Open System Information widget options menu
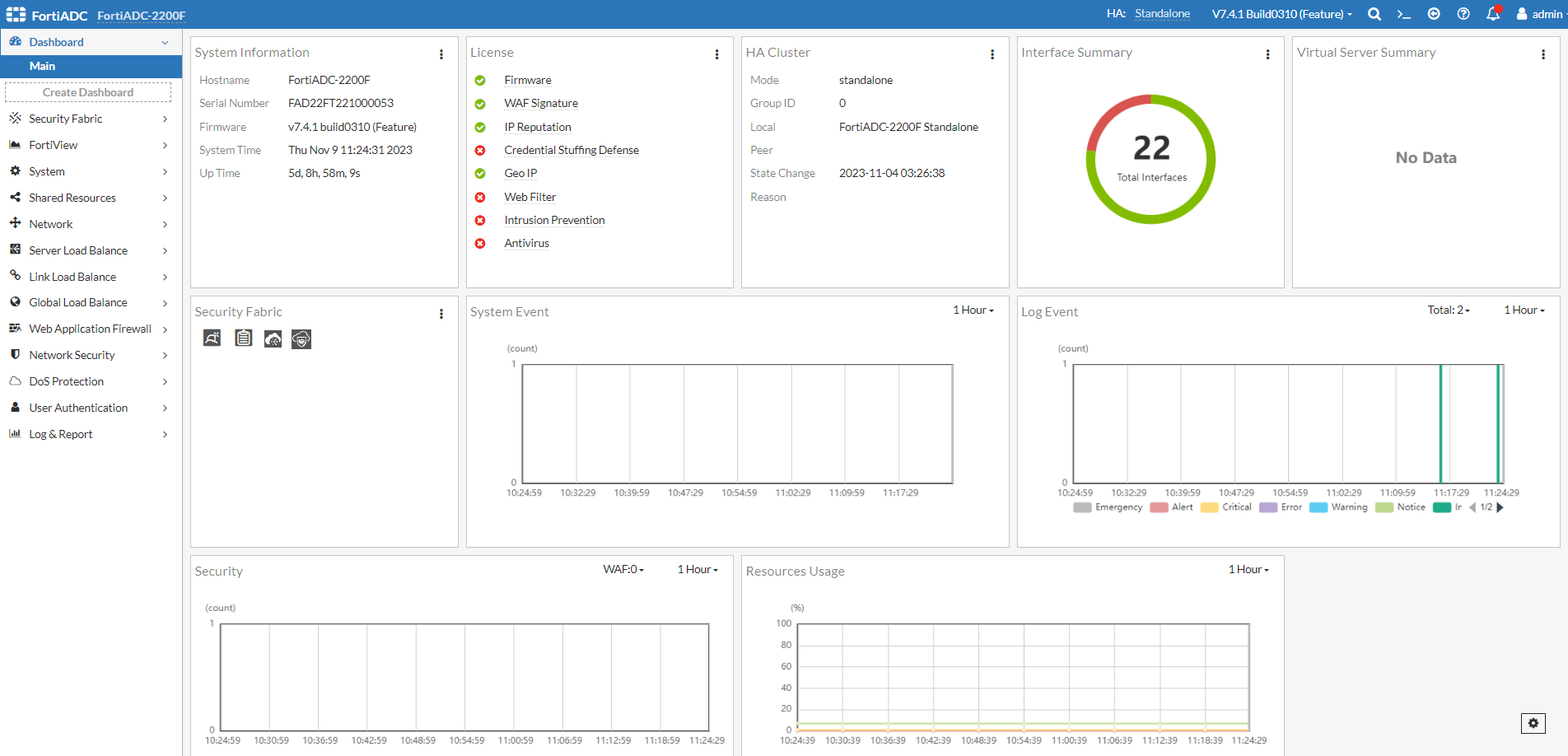Screen dimensions: 1568x756 point(441,54)
